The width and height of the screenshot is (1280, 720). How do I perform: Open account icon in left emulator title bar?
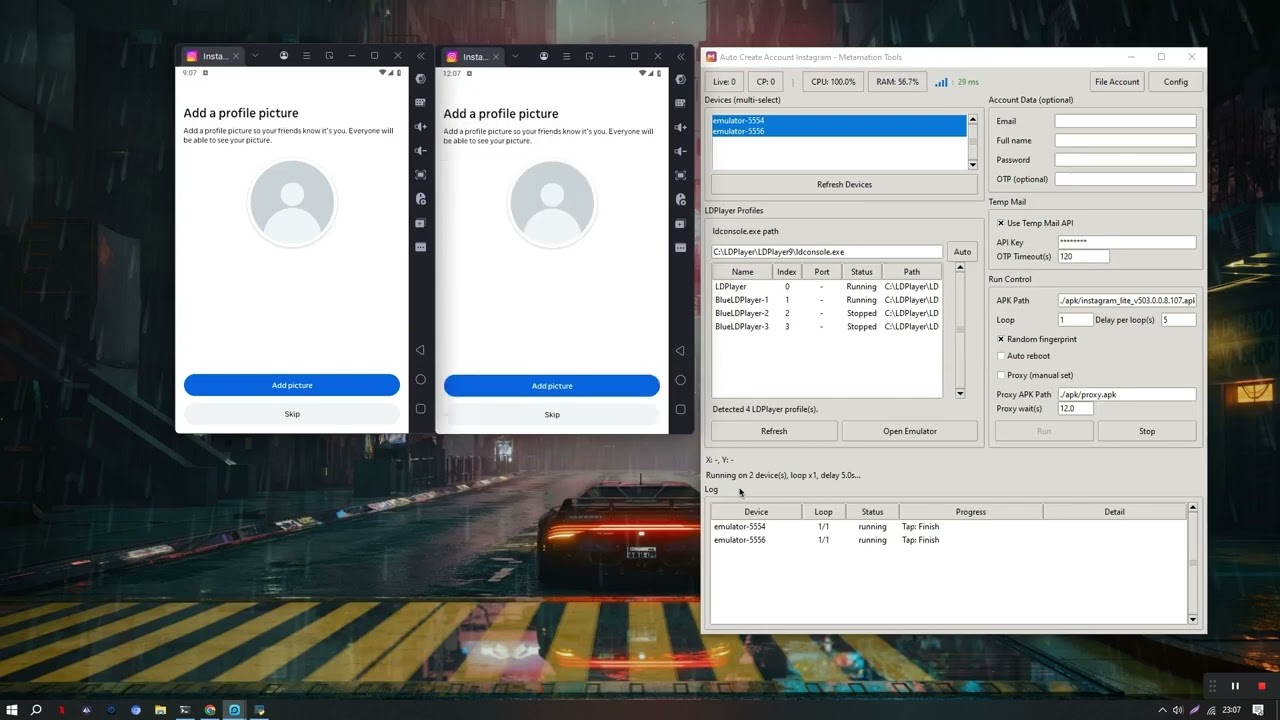pos(284,56)
